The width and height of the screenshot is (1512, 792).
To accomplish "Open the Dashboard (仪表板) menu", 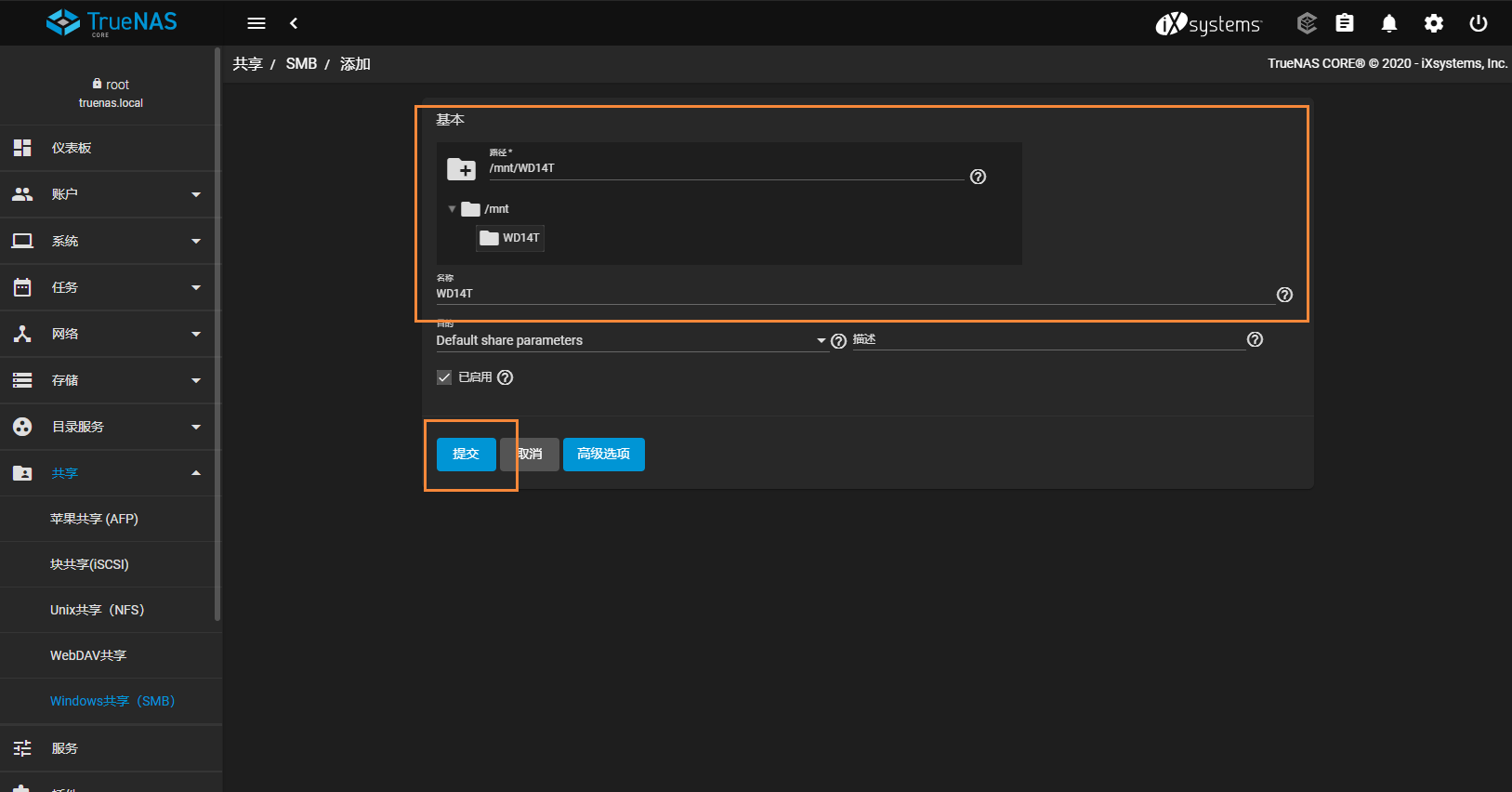I will coord(111,148).
